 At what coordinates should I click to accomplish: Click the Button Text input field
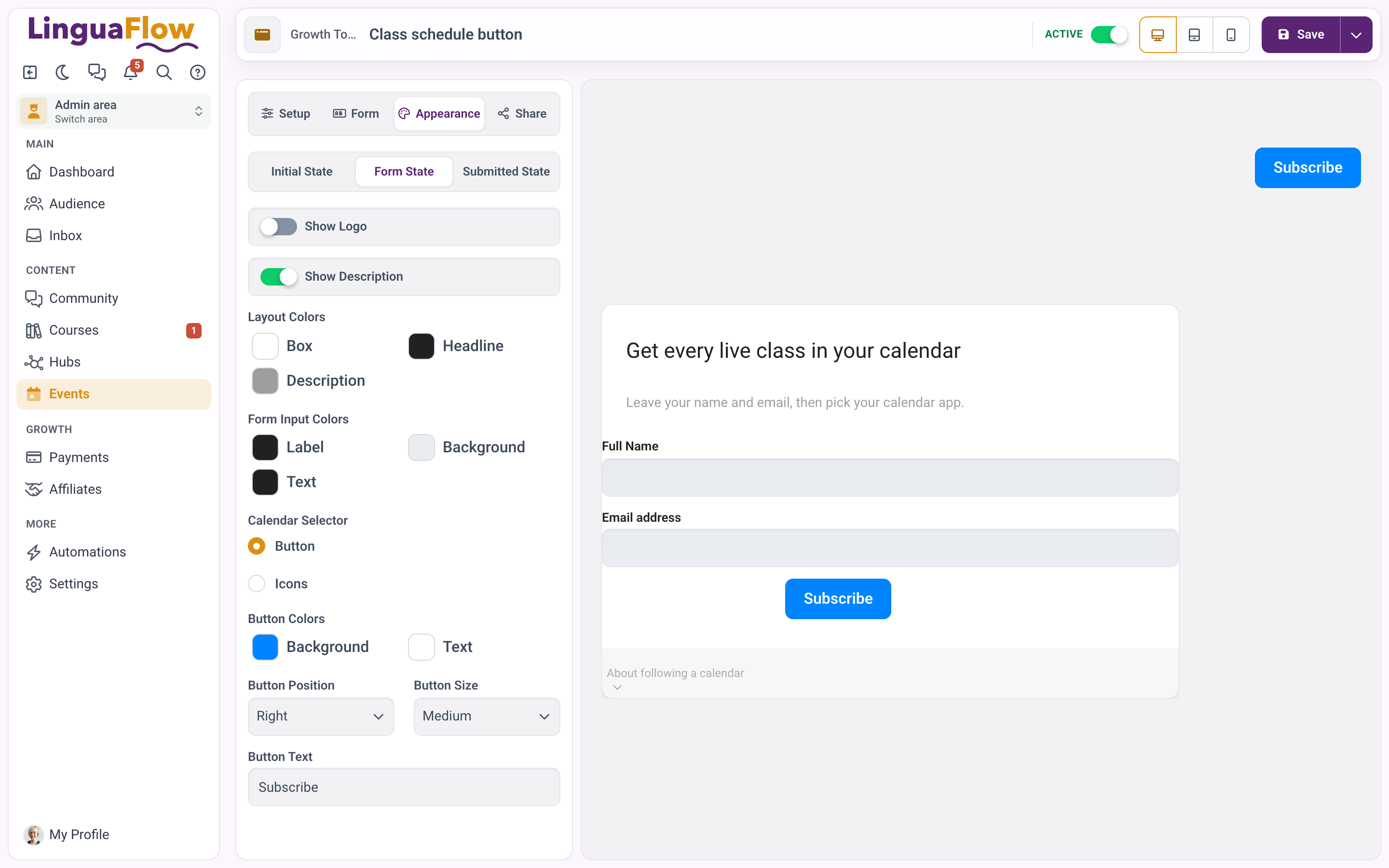404,787
